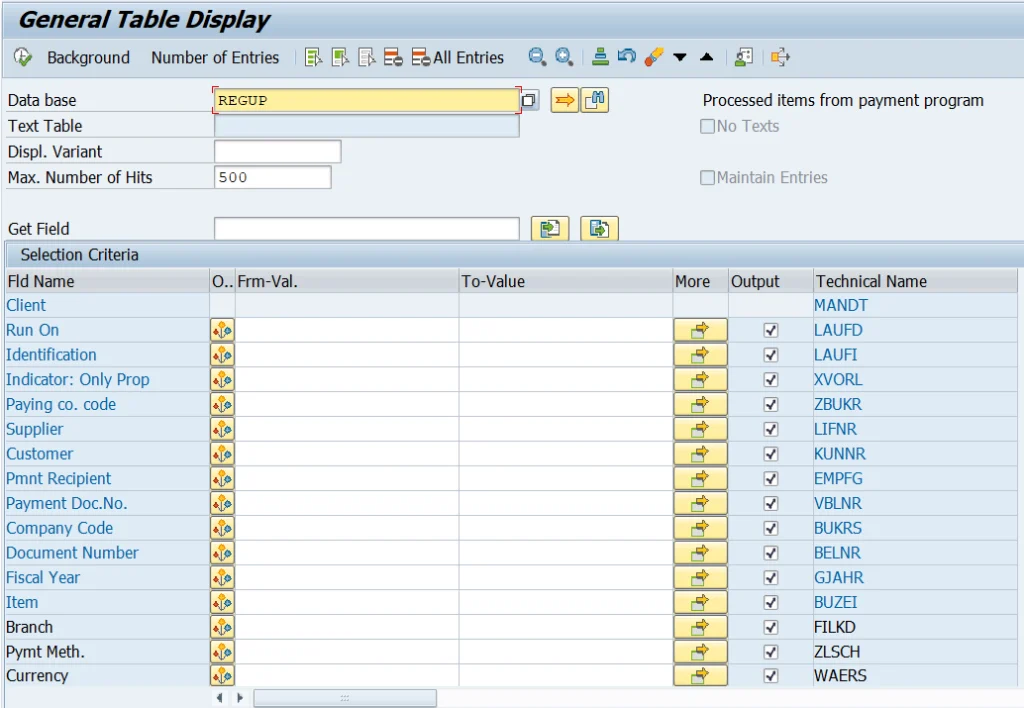Click the Fld Name column header

tap(107, 282)
